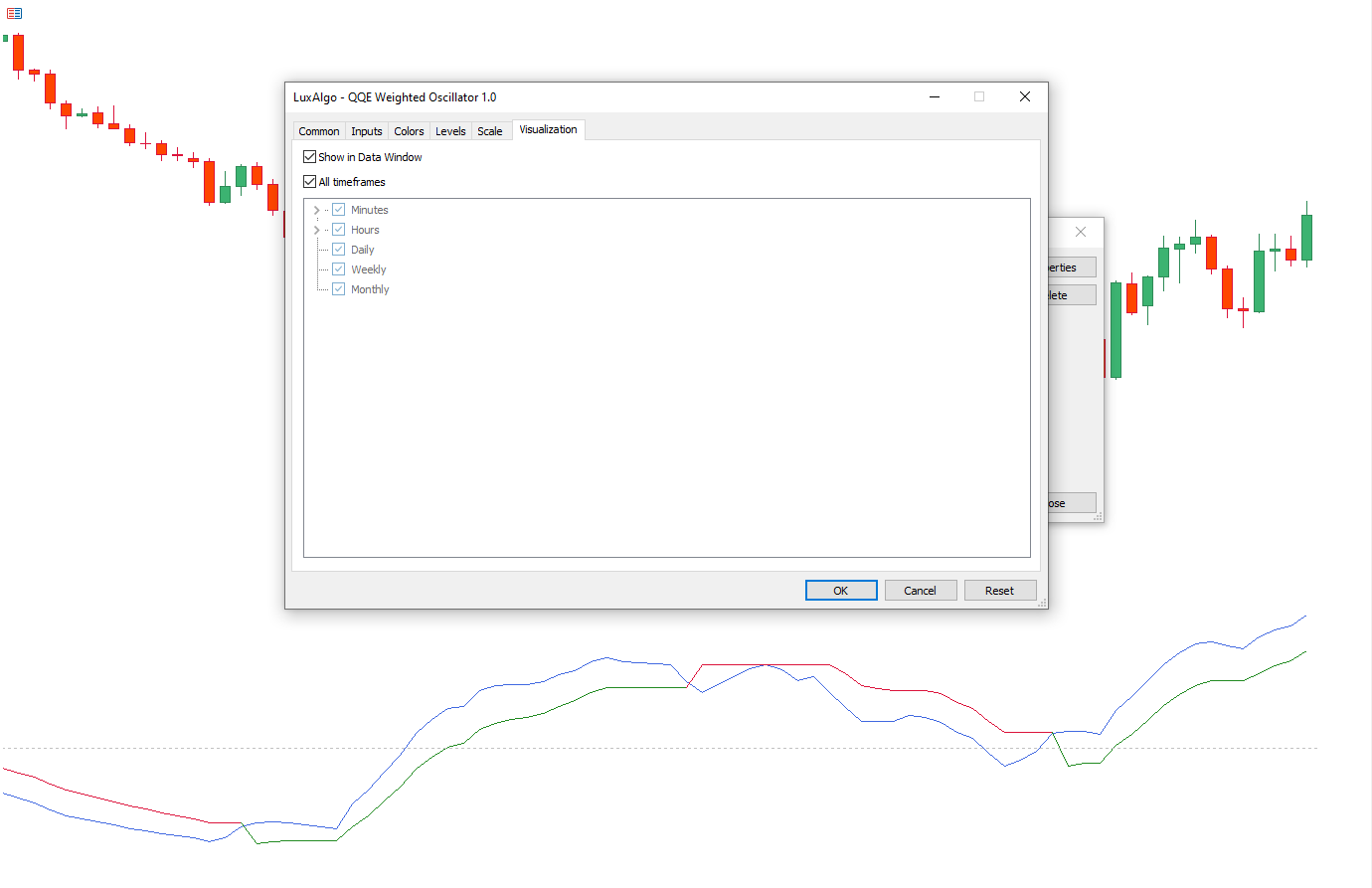Click the chart table icon in top-left corner
The image size is (1372, 888).
click(x=14, y=13)
